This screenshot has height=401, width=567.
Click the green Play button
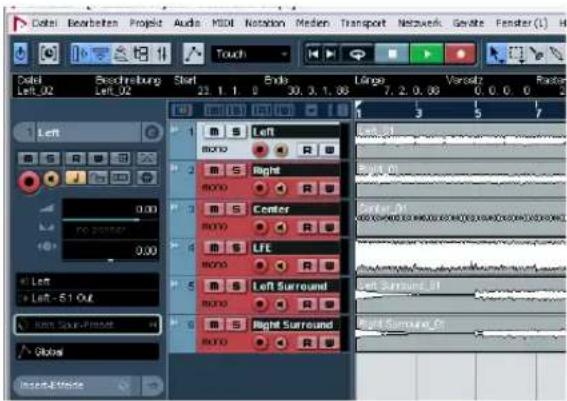pos(427,54)
